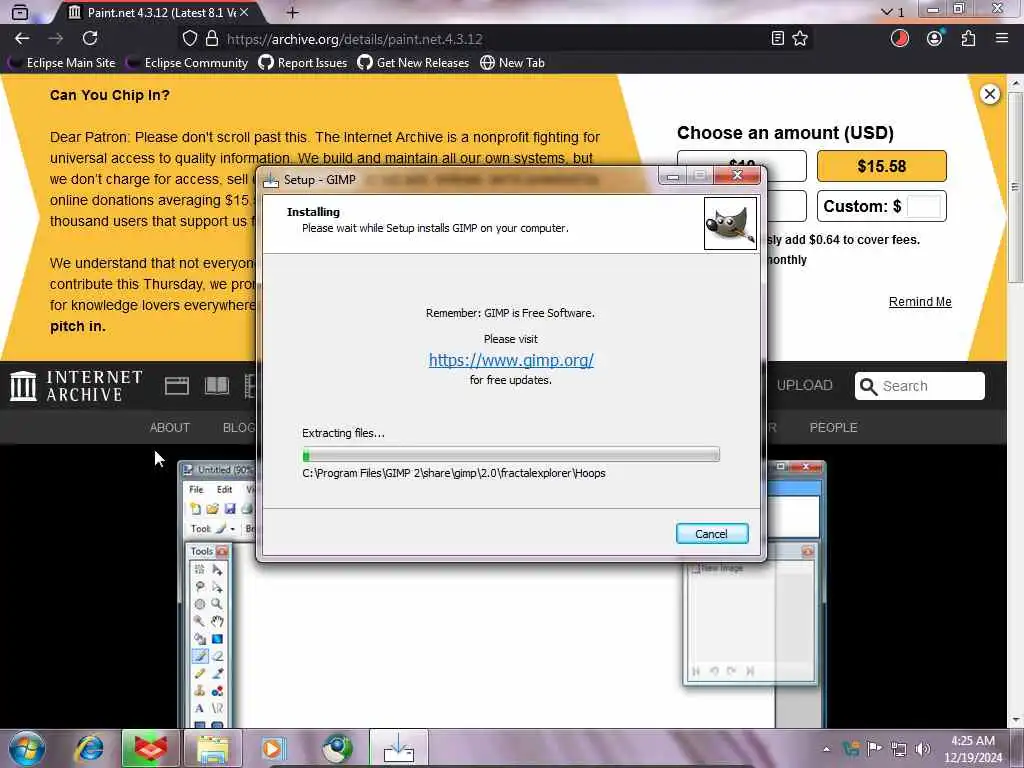Screen dimensions: 1024x768
Task: Launch Internet Explorer from taskbar
Action: coord(90,748)
